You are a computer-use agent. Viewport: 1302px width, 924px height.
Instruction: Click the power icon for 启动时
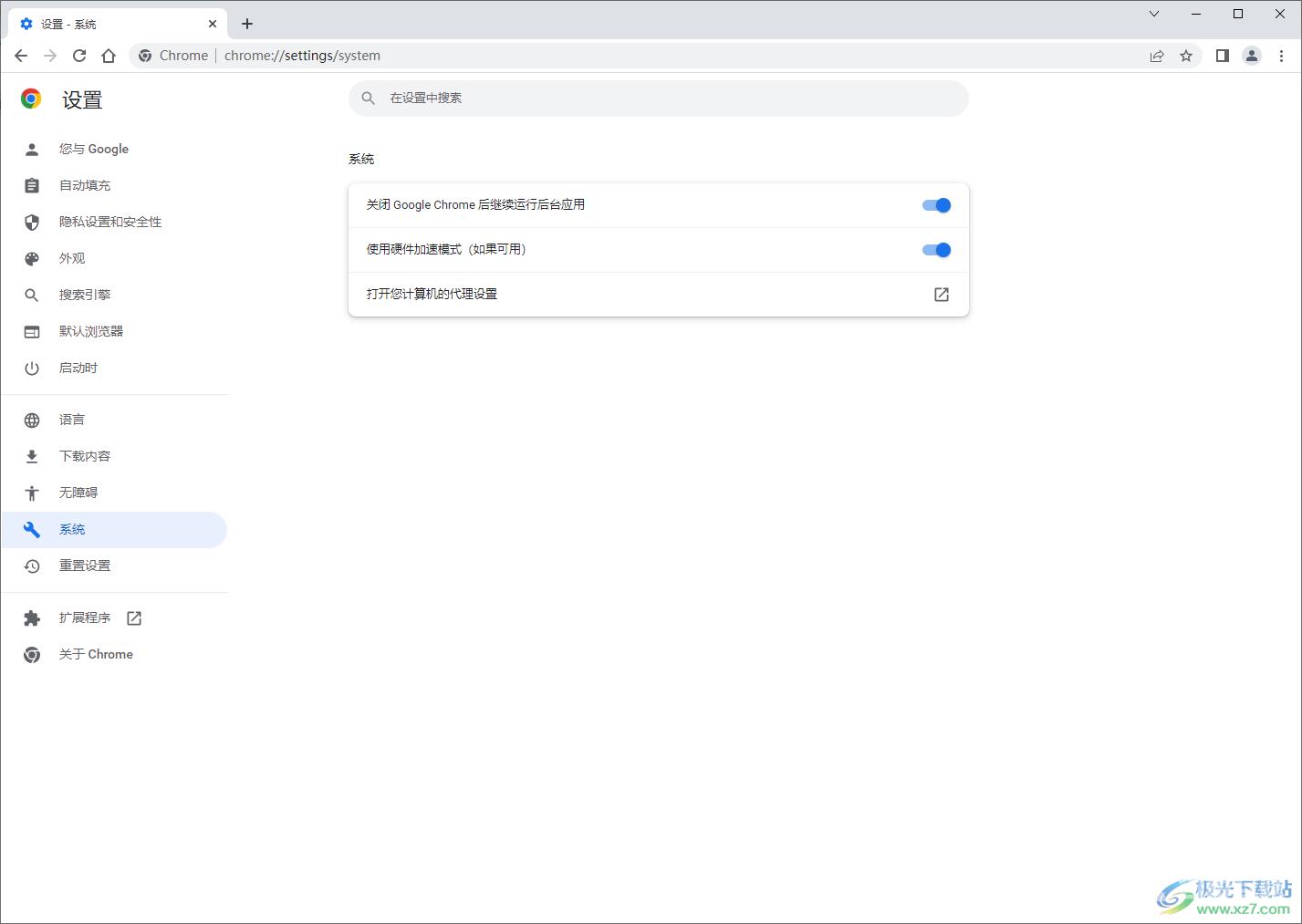(32, 368)
